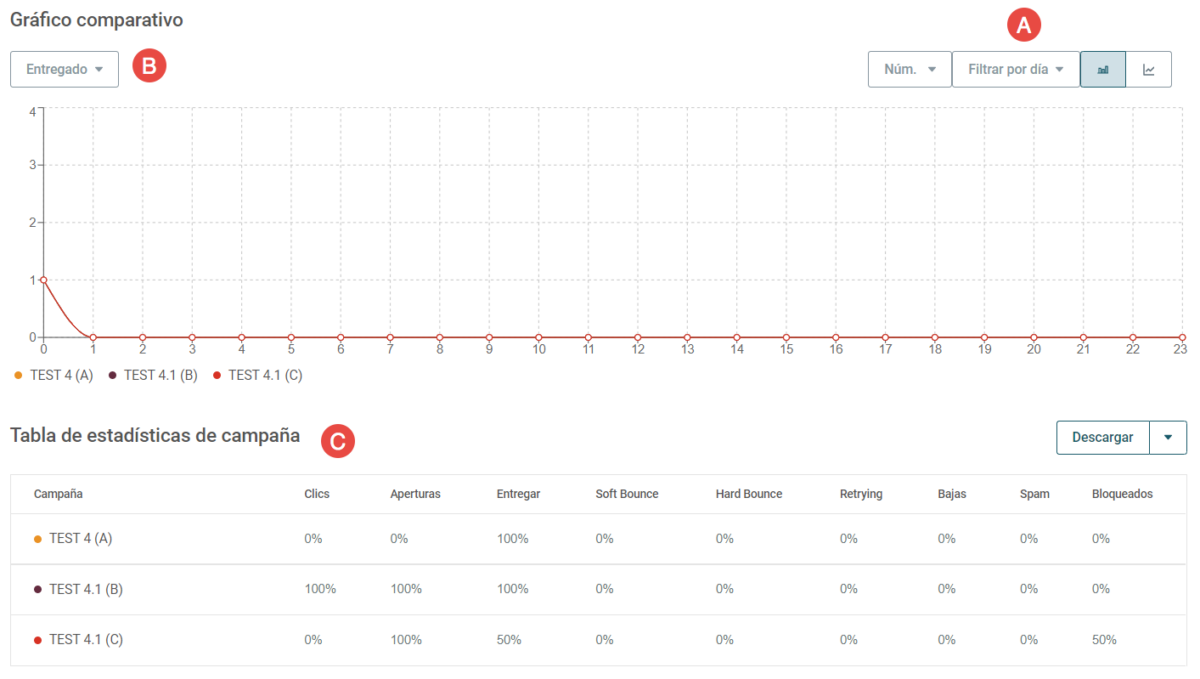Open the Entregado metric dropdown
Screen dimensions: 1200x679
64,70
